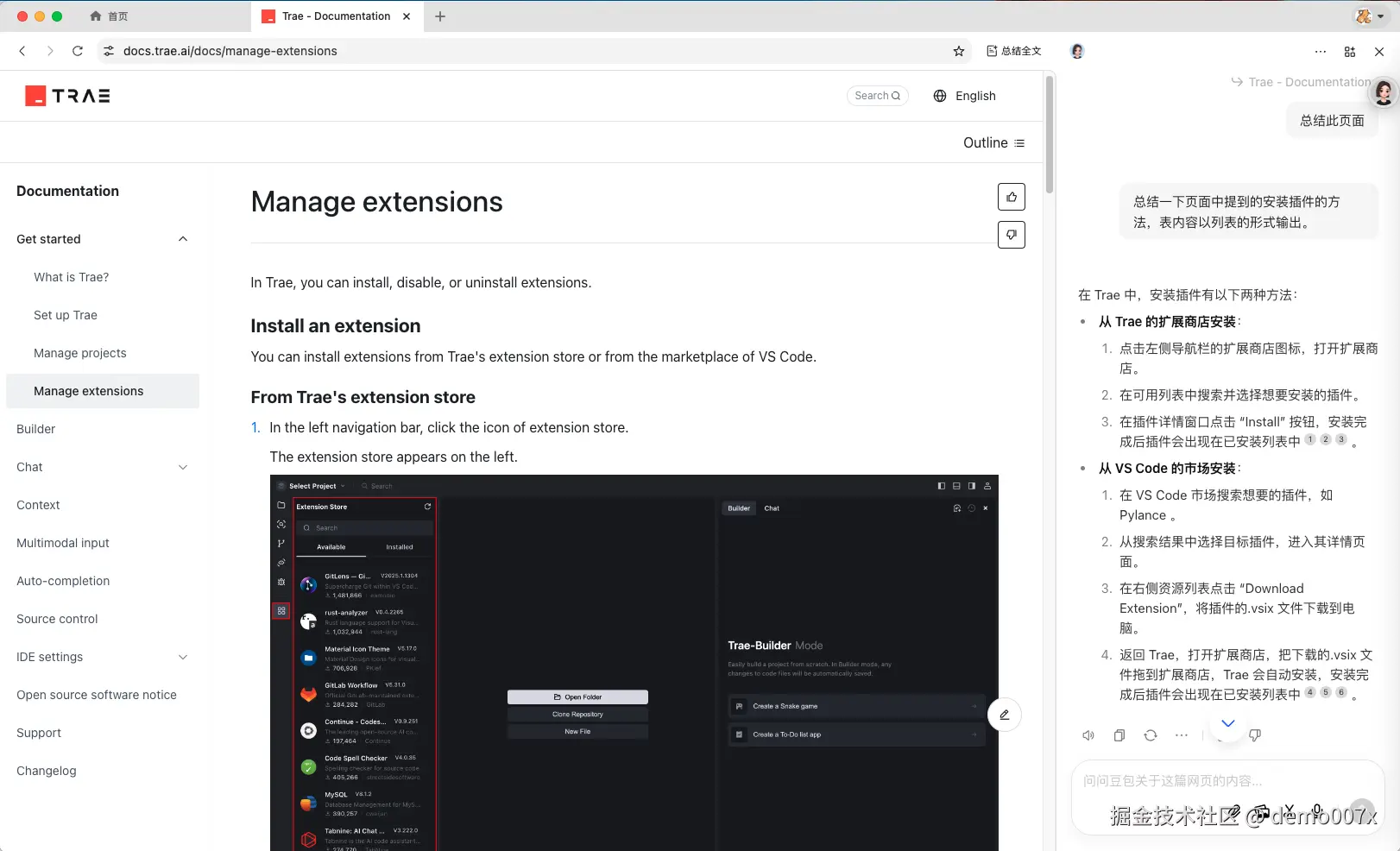Play the answer aloud with speaker icon
This screenshot has width=1400, height=851.
(1088, 735)
